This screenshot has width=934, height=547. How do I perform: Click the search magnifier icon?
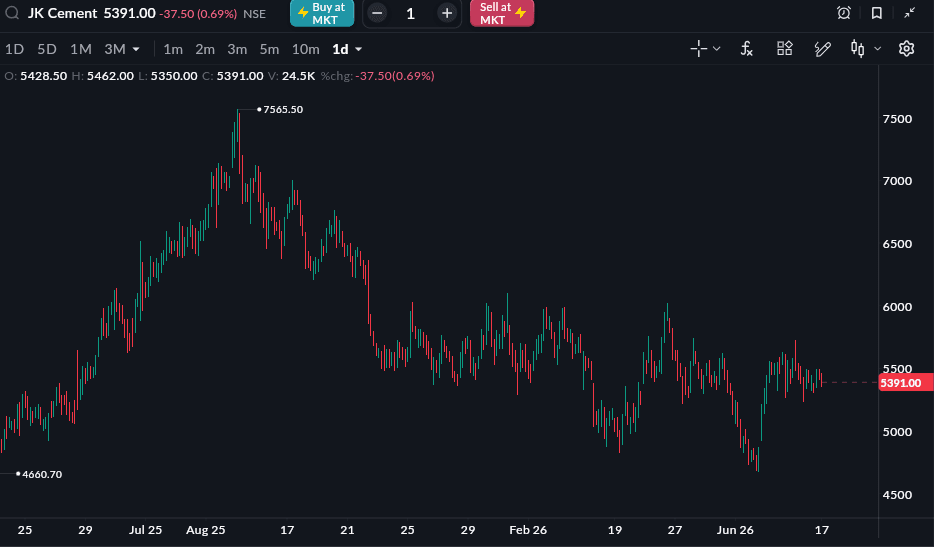[x=12, y=13]
